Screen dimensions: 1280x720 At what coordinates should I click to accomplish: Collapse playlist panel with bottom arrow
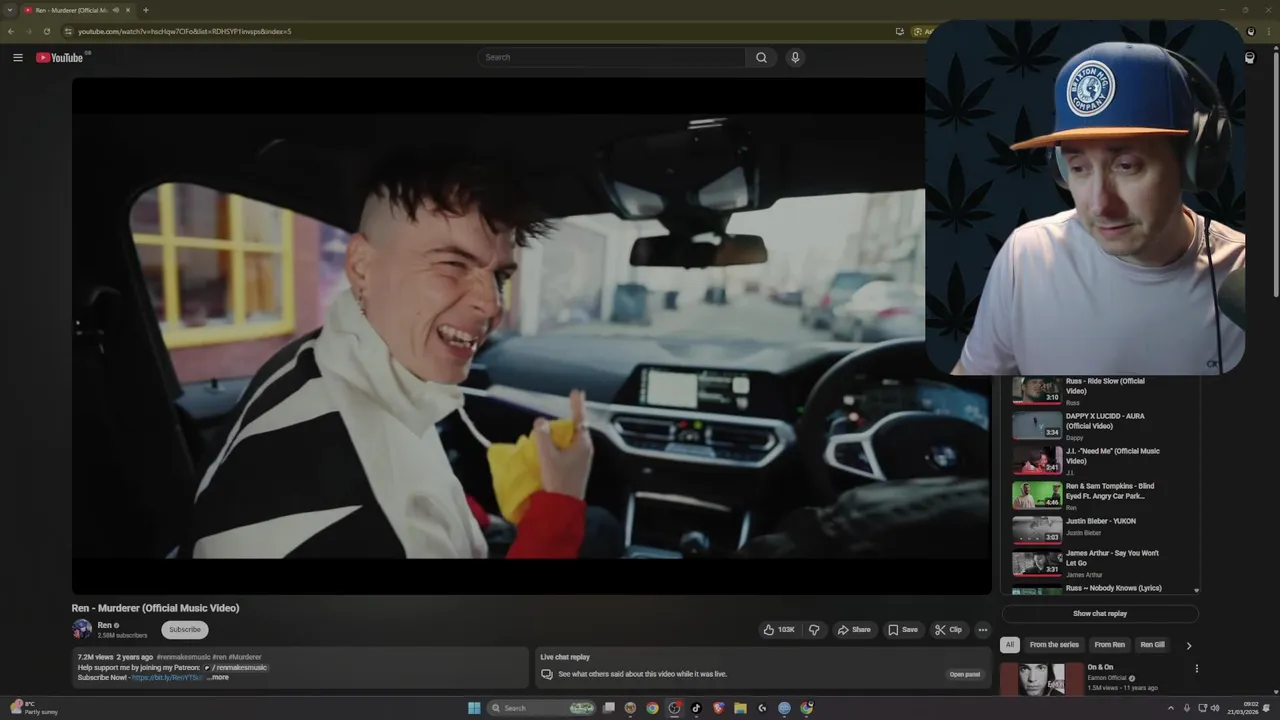[x=1196, y=591]
